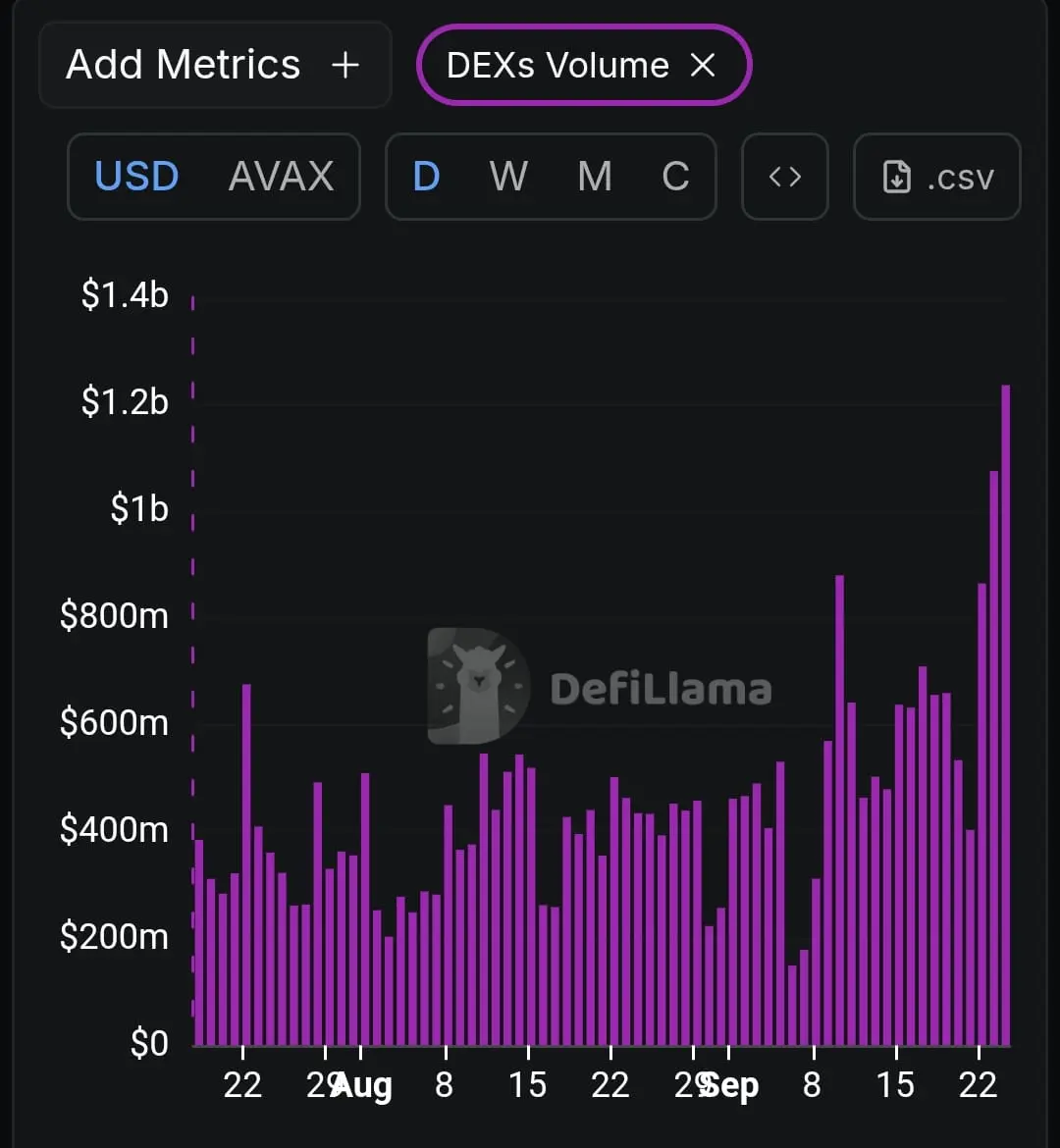
Task: Click the July 22 bar reaching $670m
Action: pos(246,864)
